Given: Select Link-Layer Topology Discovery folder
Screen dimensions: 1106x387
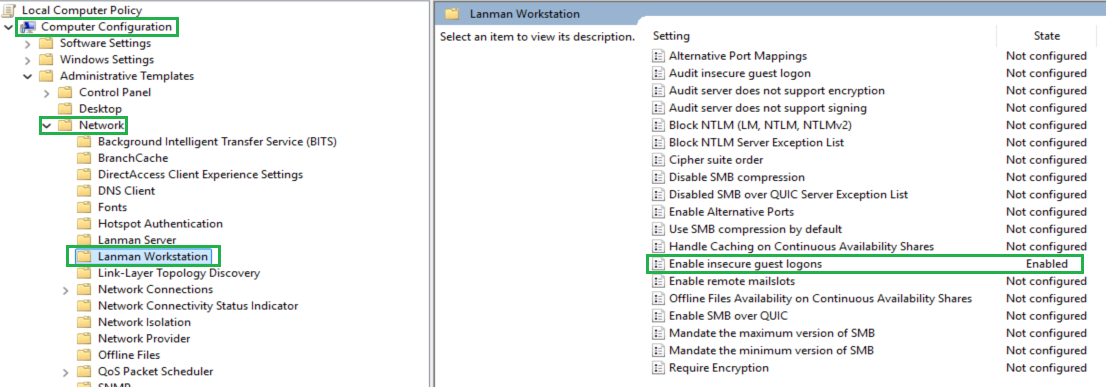Looking at the screenshot, I should [x=179, y=273].
